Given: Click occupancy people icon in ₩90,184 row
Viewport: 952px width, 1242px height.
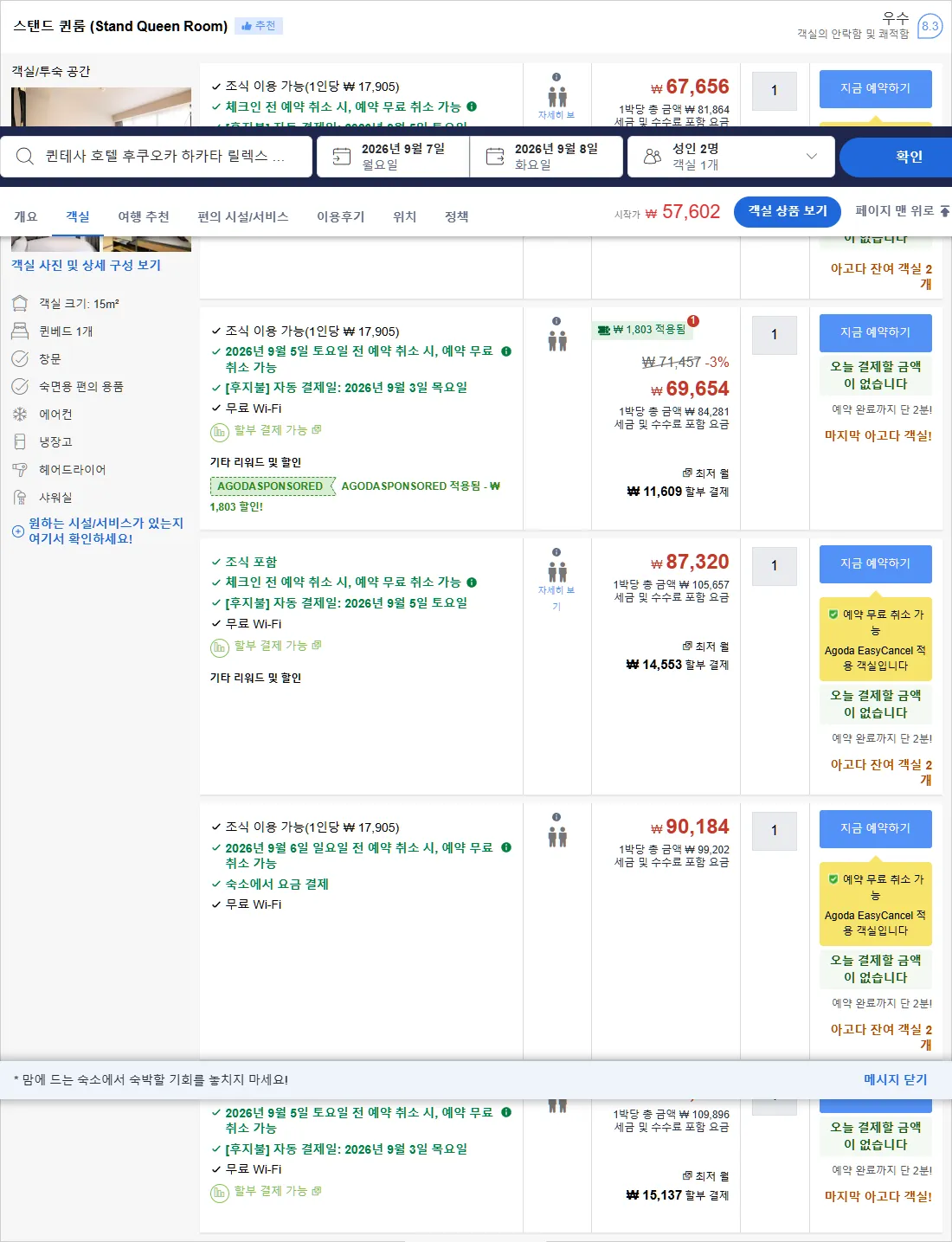Looking at the screenshot, I should click(x=557, y=837).
